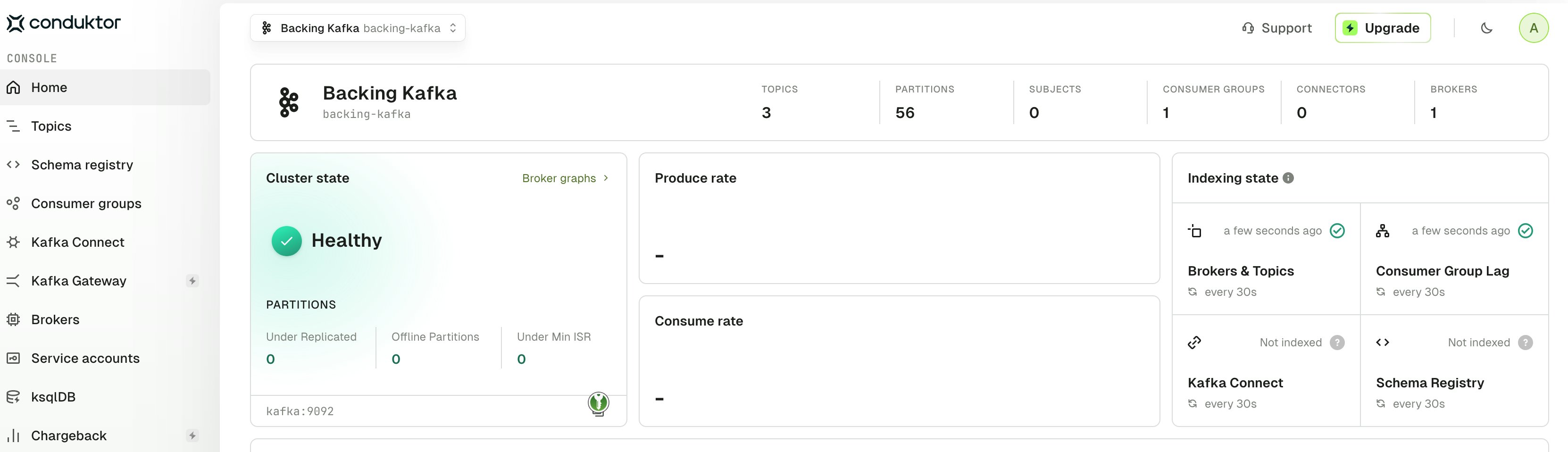The image size is (1568, 452).
Task: Click the Produce rate card title
Action: coord(695,178)
